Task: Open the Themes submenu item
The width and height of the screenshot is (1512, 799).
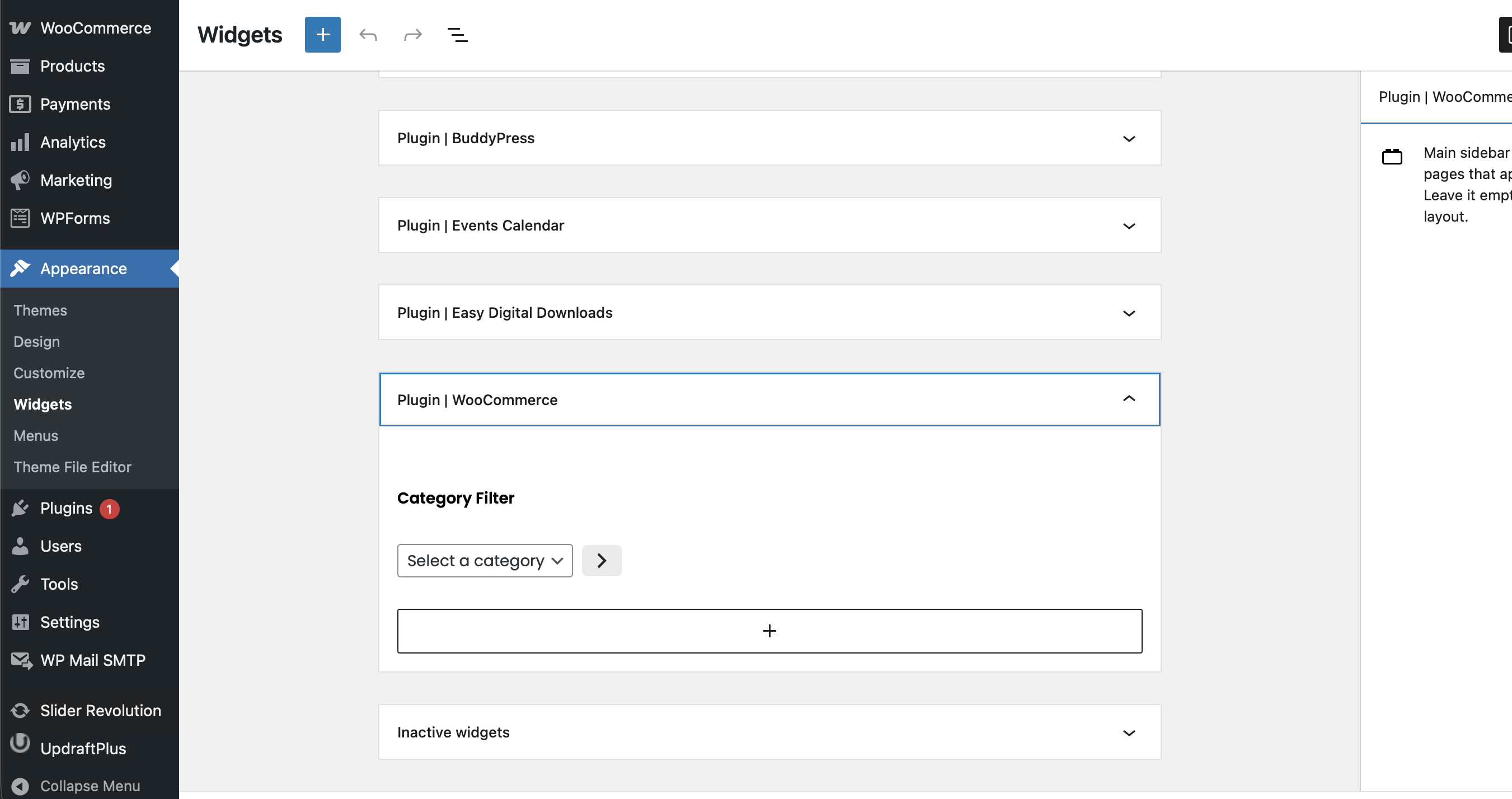Action: [x=40, y=310]
